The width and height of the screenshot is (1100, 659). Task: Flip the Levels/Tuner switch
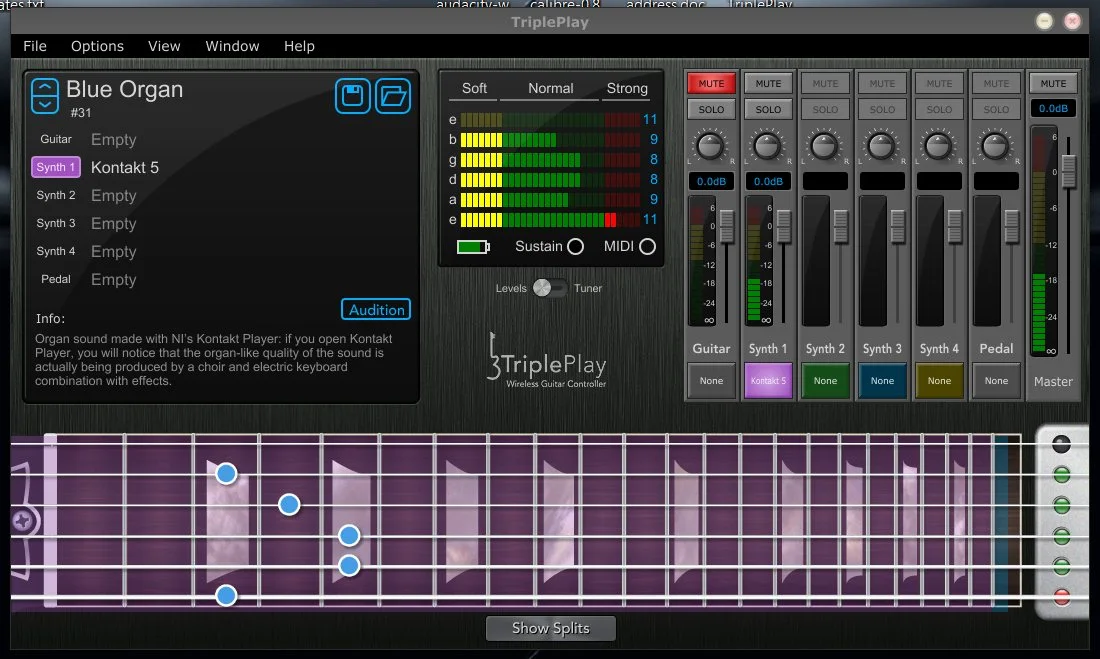coord(549,288)
